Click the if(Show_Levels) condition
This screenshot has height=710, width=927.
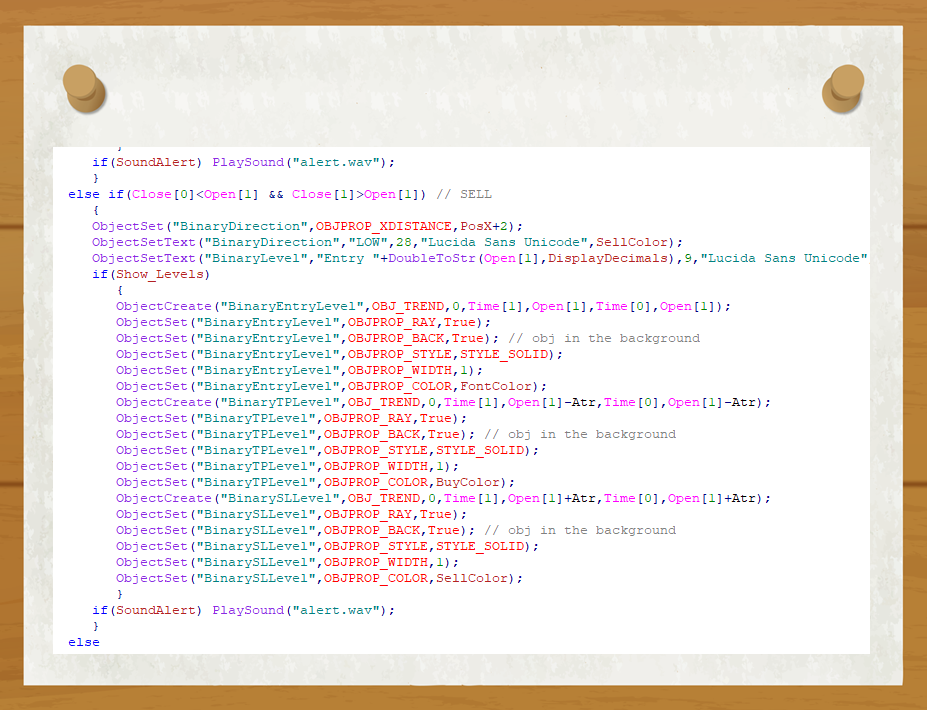pyautogui.click(x=151, y=274)
